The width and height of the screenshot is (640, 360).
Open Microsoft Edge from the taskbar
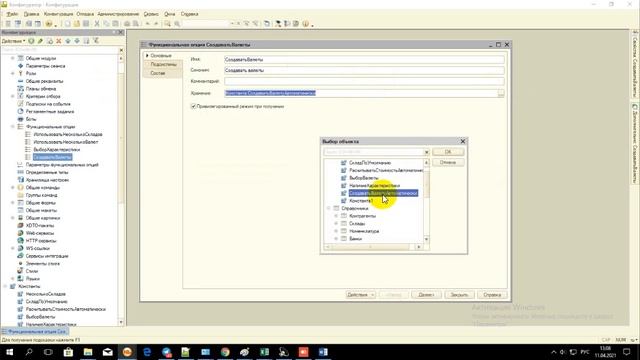click(x=147, y=352)
